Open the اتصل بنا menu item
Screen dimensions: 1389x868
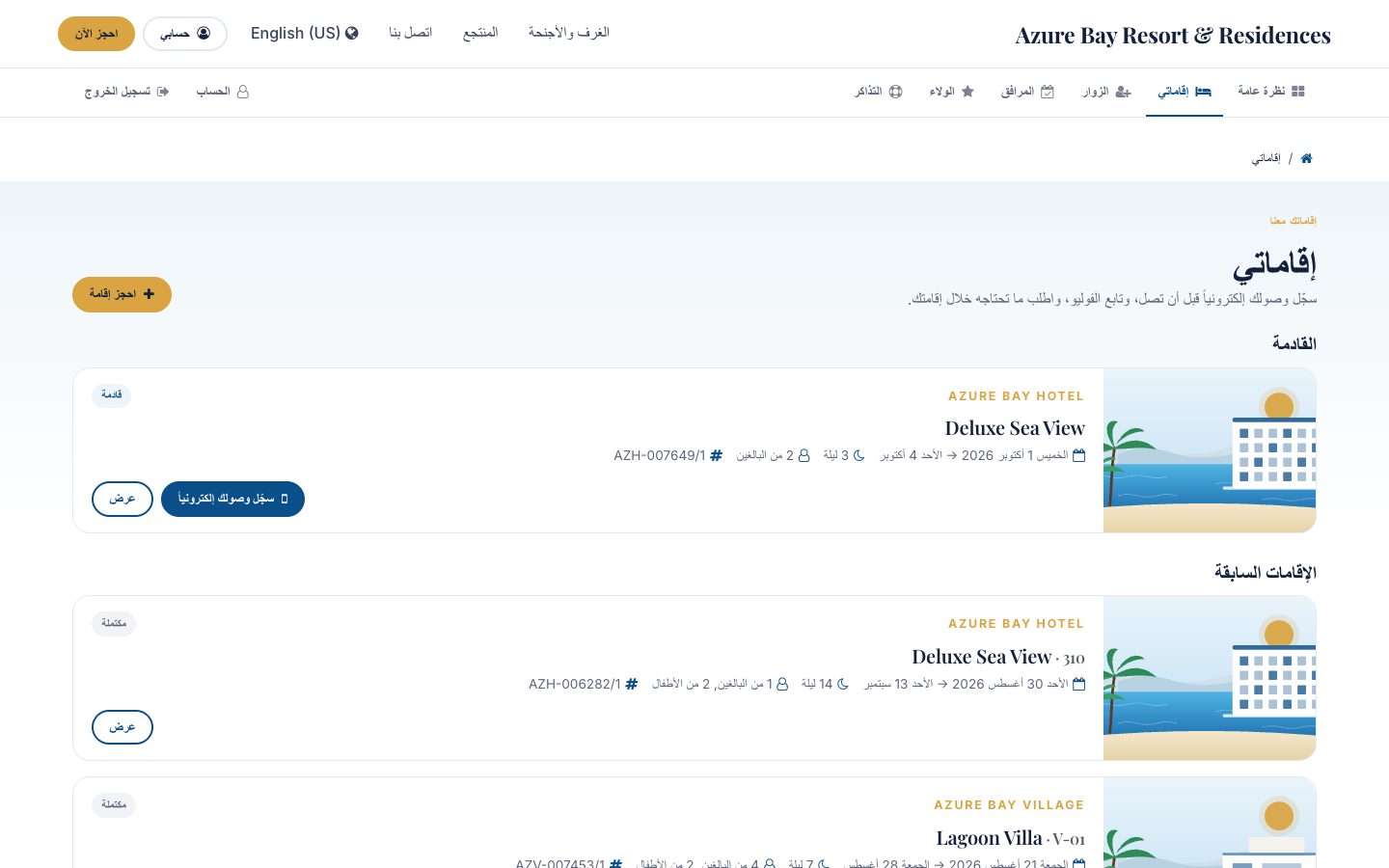pos(411,33)
